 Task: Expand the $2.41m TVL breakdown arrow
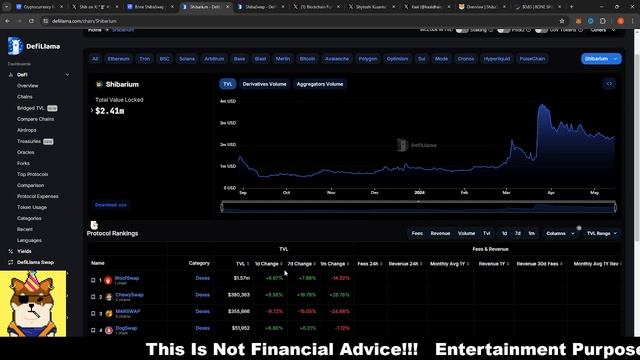tap(92, 111)
